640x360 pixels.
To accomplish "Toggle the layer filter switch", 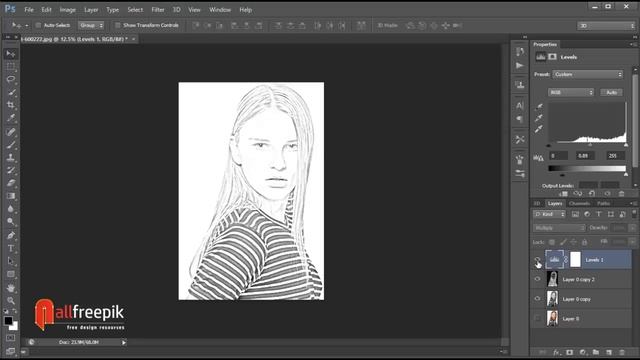I will point(634,213).
